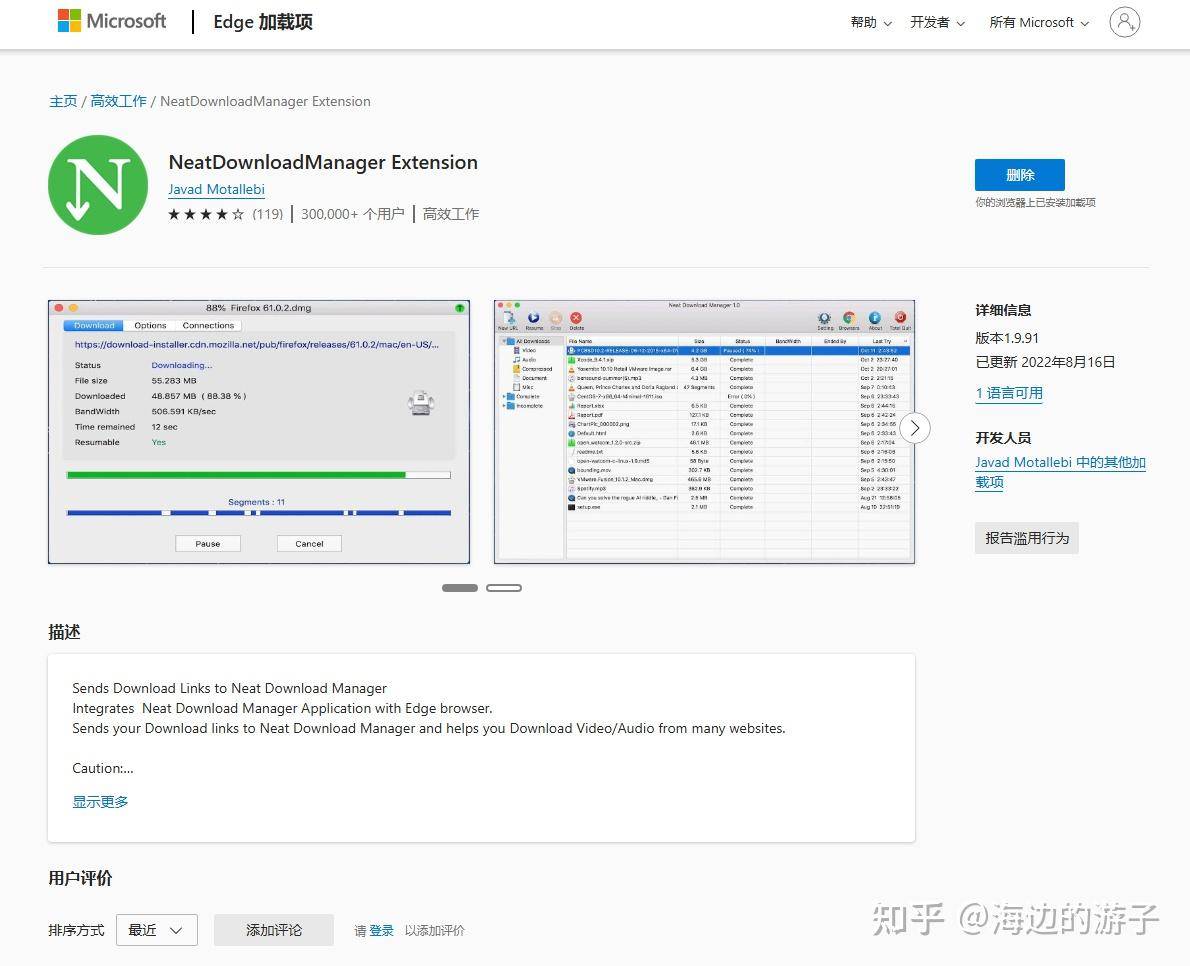Click the 删除 remove extension button
1190x966 pixels.
tap(1019, 175)
